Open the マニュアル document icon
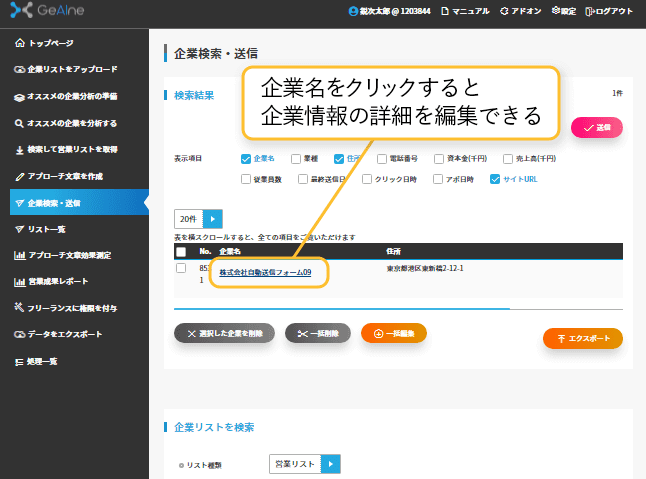Viewport: 646px width, 479px height. coord(445,11)
